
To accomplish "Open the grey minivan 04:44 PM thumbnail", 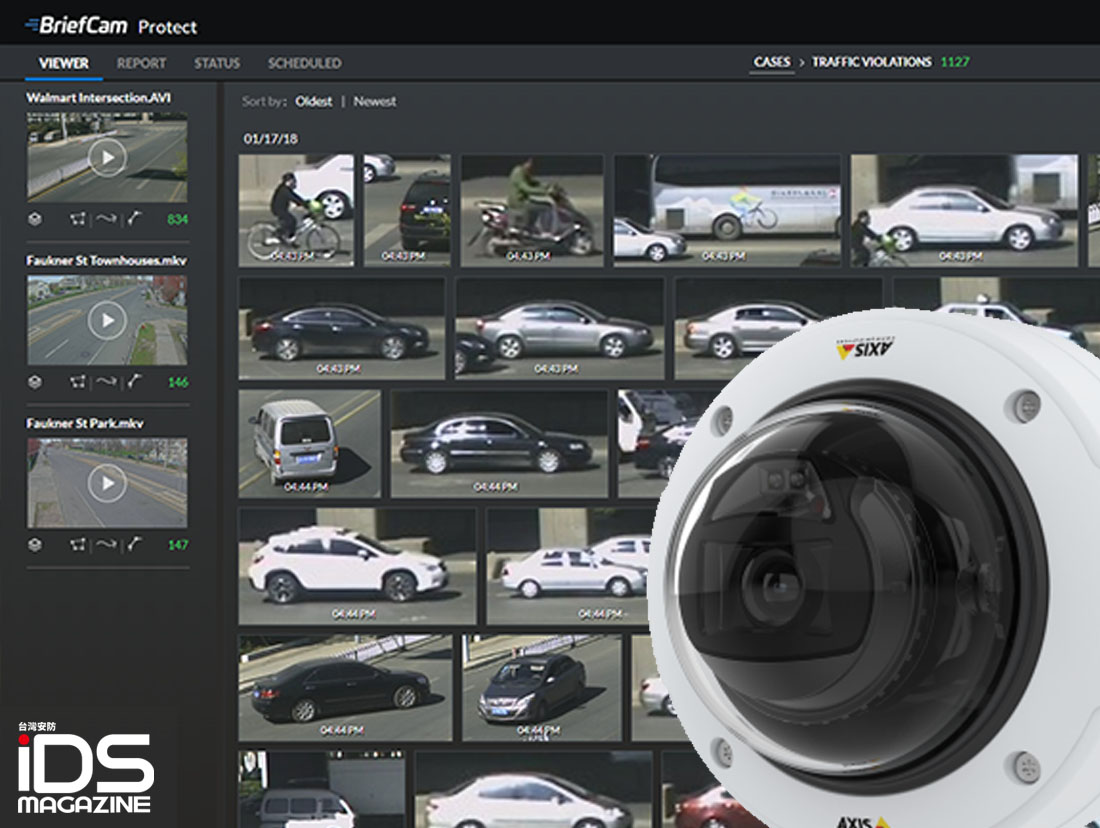I will click(309, 443).
